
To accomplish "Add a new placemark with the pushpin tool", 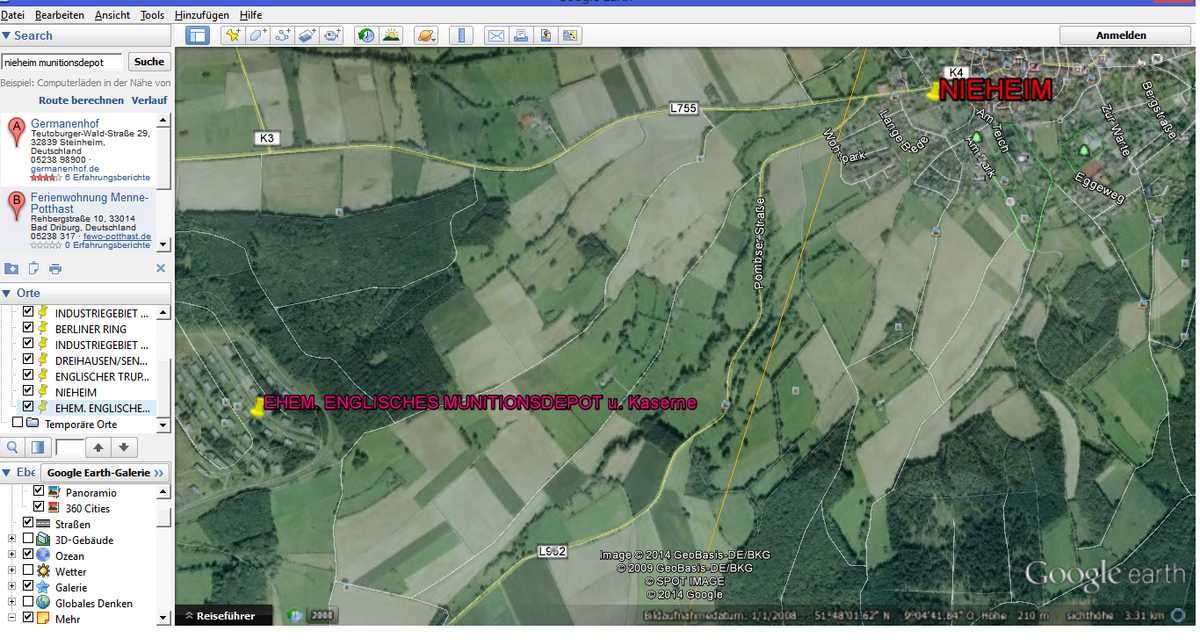I will [233, 36].
